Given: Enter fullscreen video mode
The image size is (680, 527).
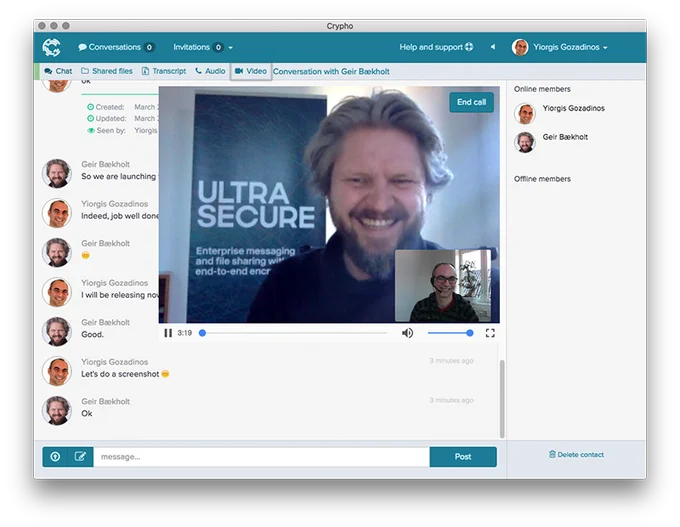Looking at the screenshot, I should (x=490, y=333).
